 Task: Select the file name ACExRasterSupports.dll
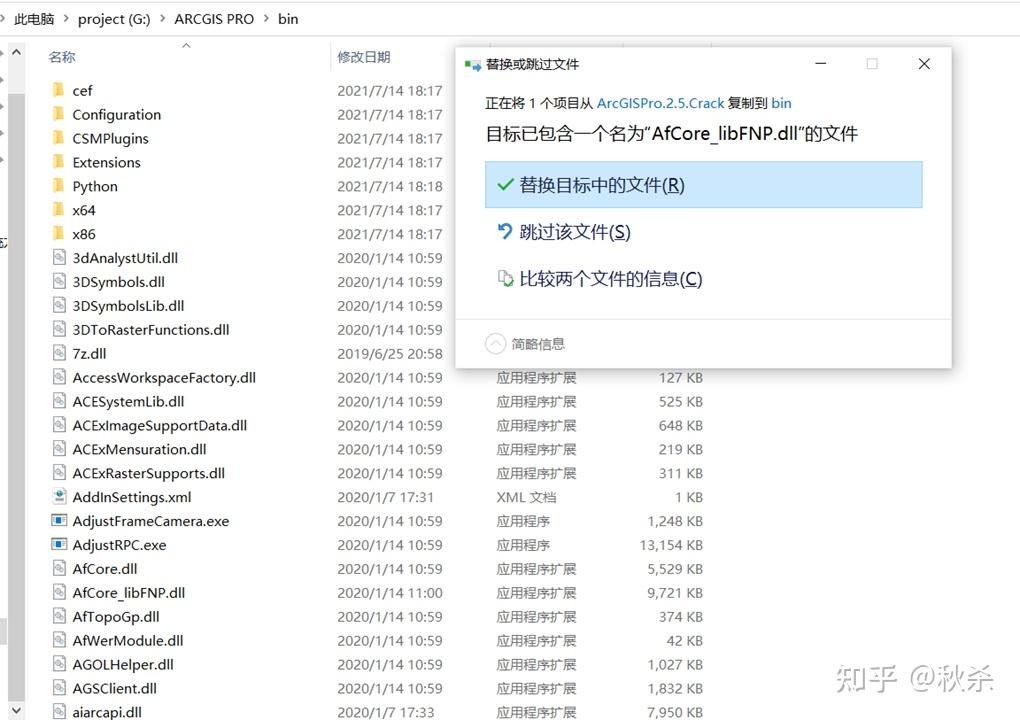148,473
